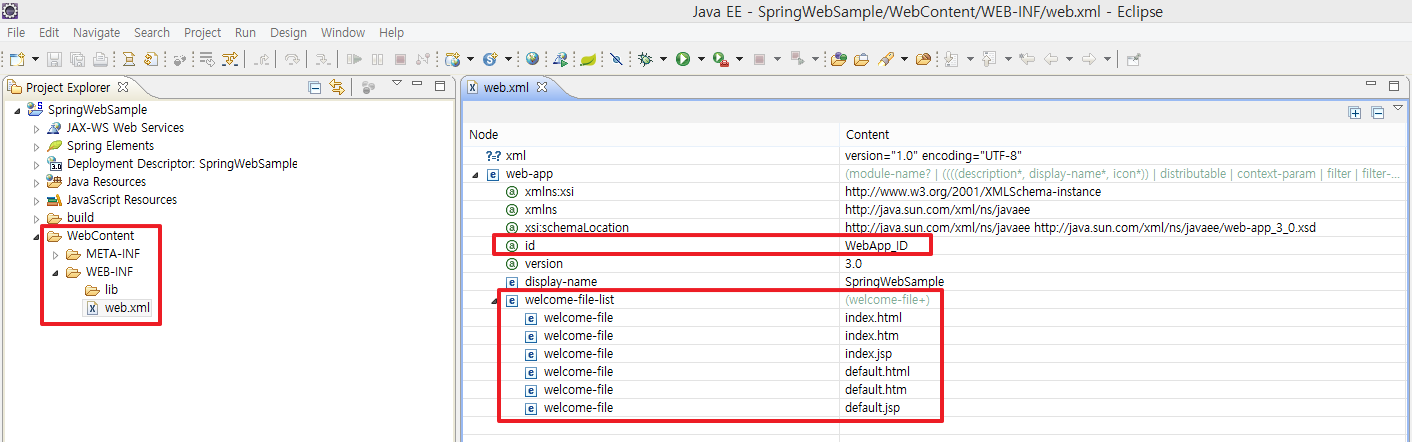
Task: Select the META-INF folder
Action: [x=113, y=254]
